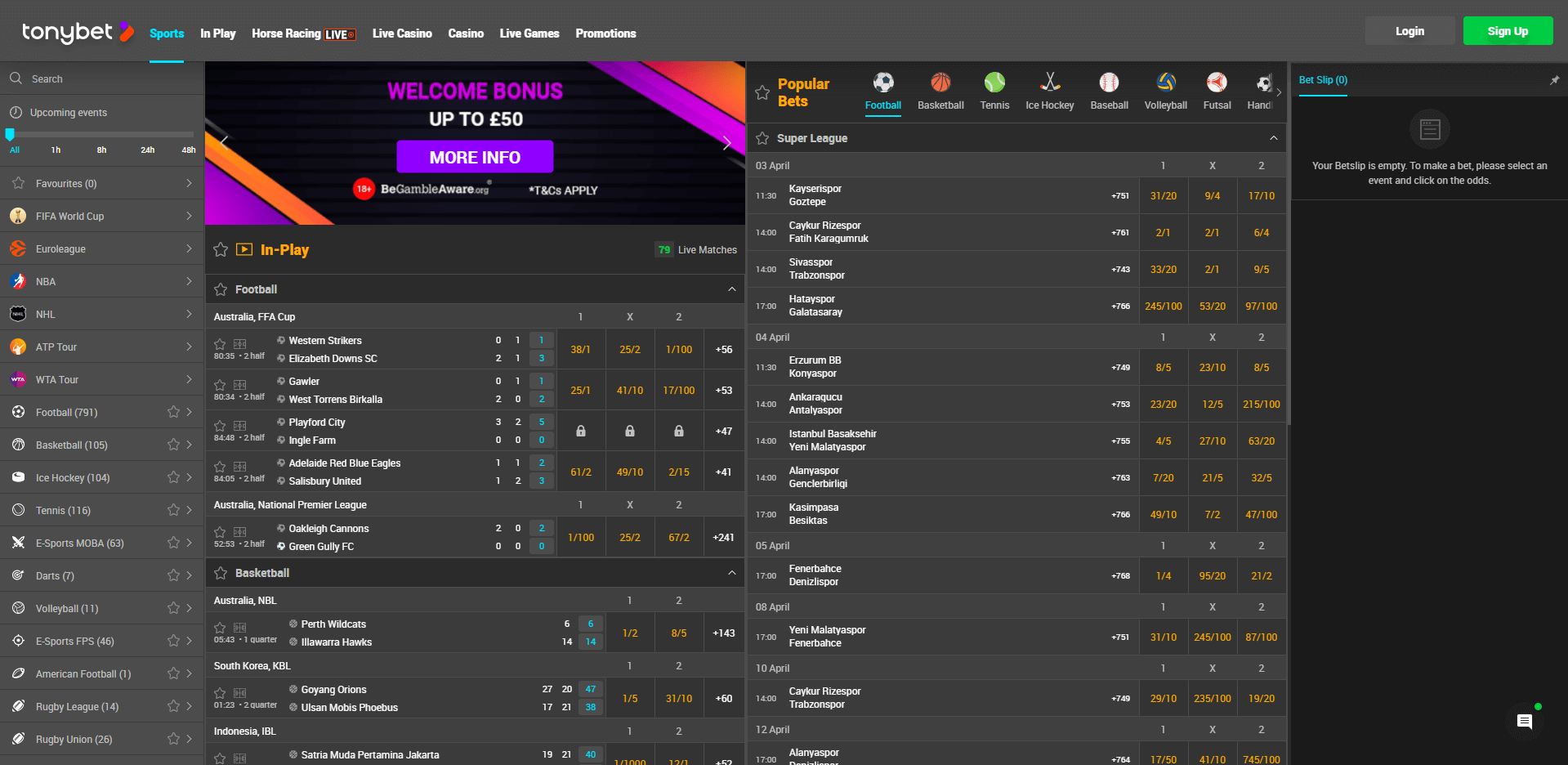Click the search magnifier icon
The image size is (1568, 765).
[x=16, y=78]
